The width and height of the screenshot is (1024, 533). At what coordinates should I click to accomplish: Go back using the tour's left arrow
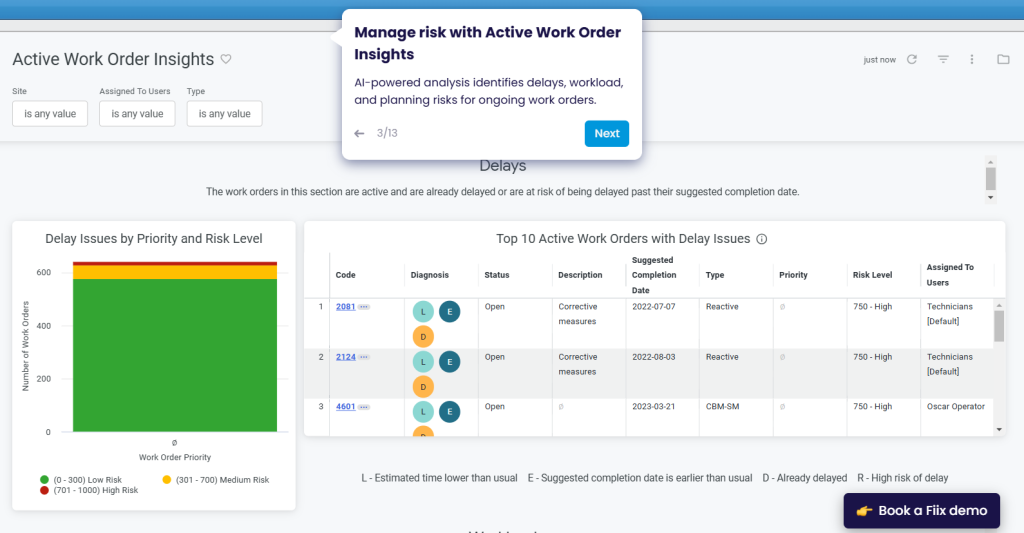360,133
